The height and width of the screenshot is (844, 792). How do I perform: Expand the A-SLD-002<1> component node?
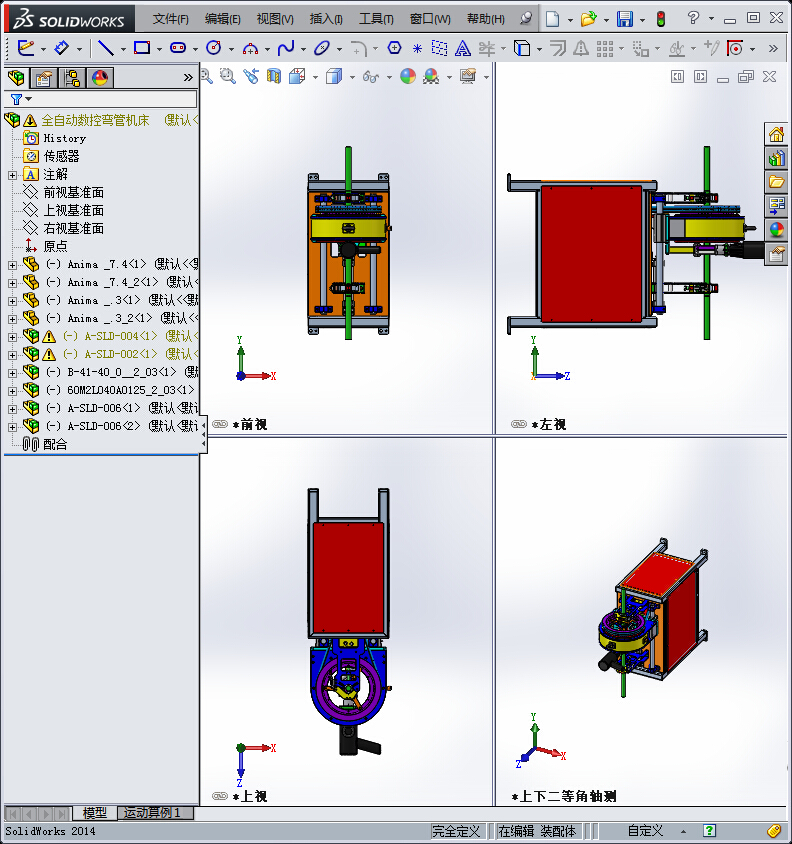point(12,355)
